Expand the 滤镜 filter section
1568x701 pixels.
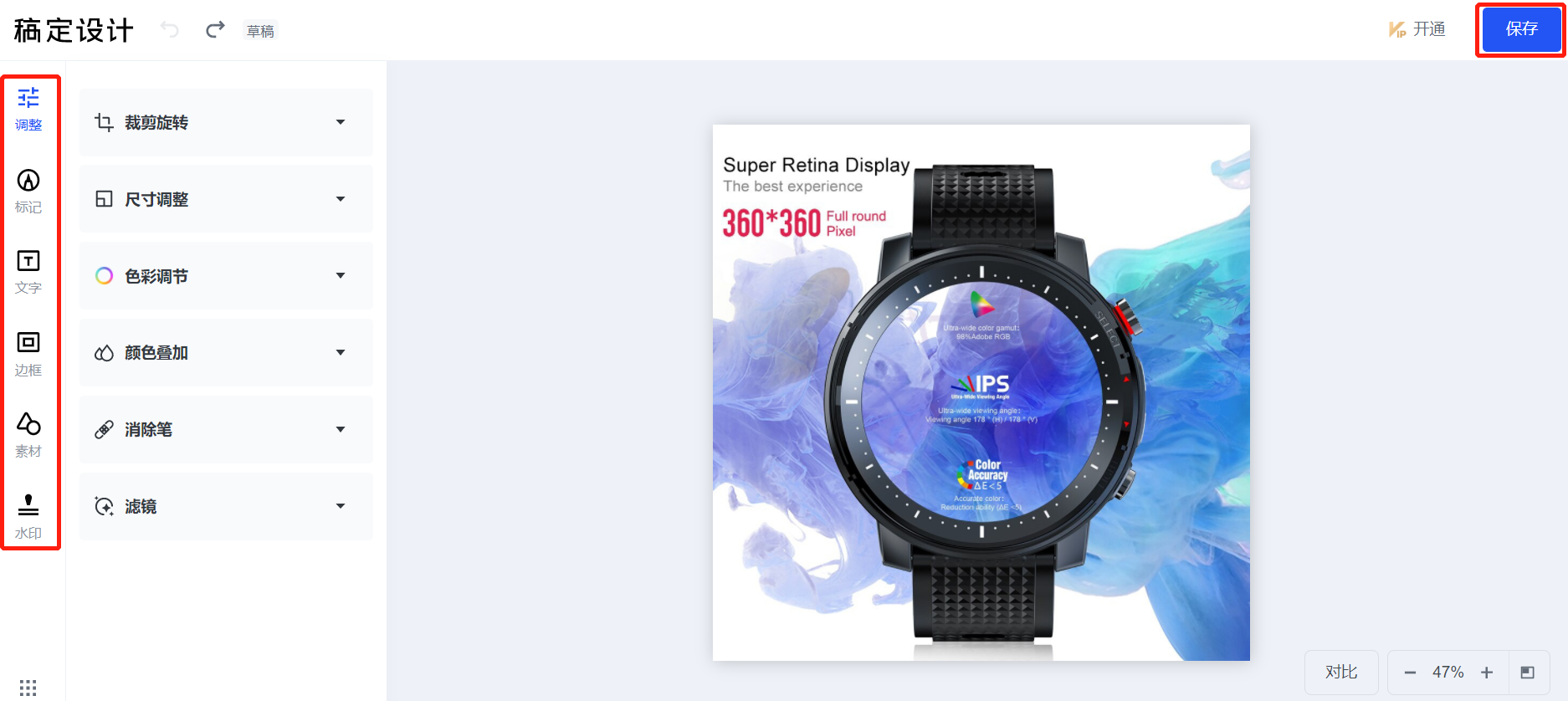click(x=226, y=507)
